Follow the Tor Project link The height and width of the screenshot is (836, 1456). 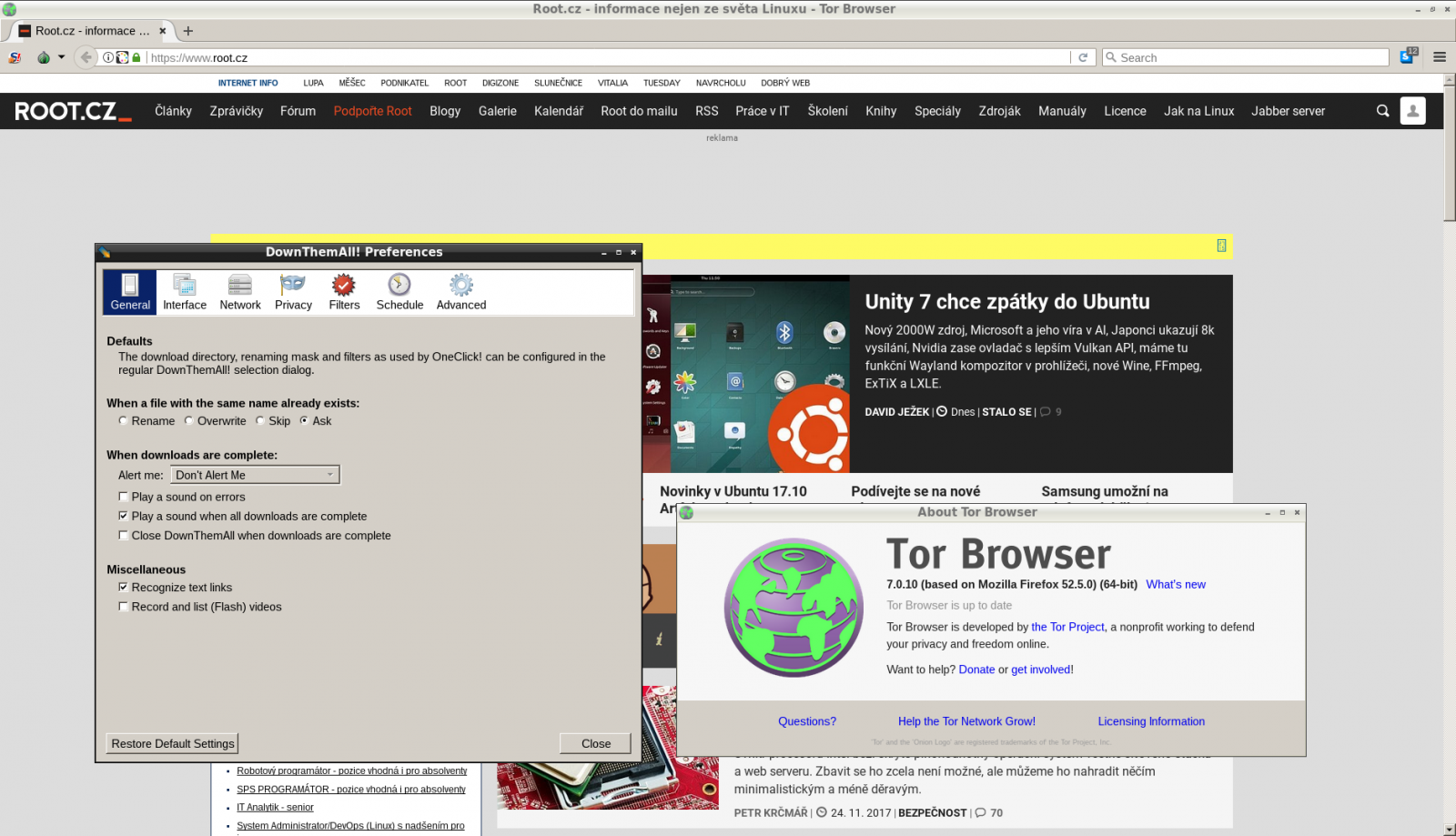point(1067,627)
